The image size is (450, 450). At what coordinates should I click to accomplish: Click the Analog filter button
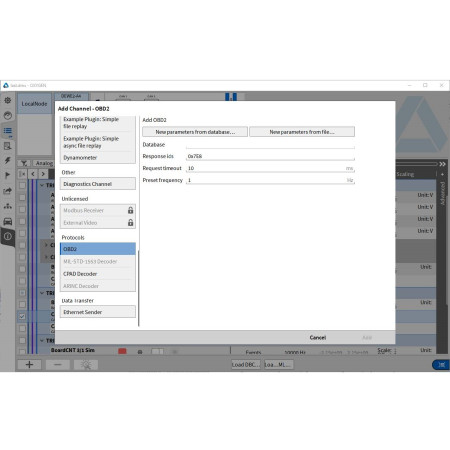[x=44, y=163]
